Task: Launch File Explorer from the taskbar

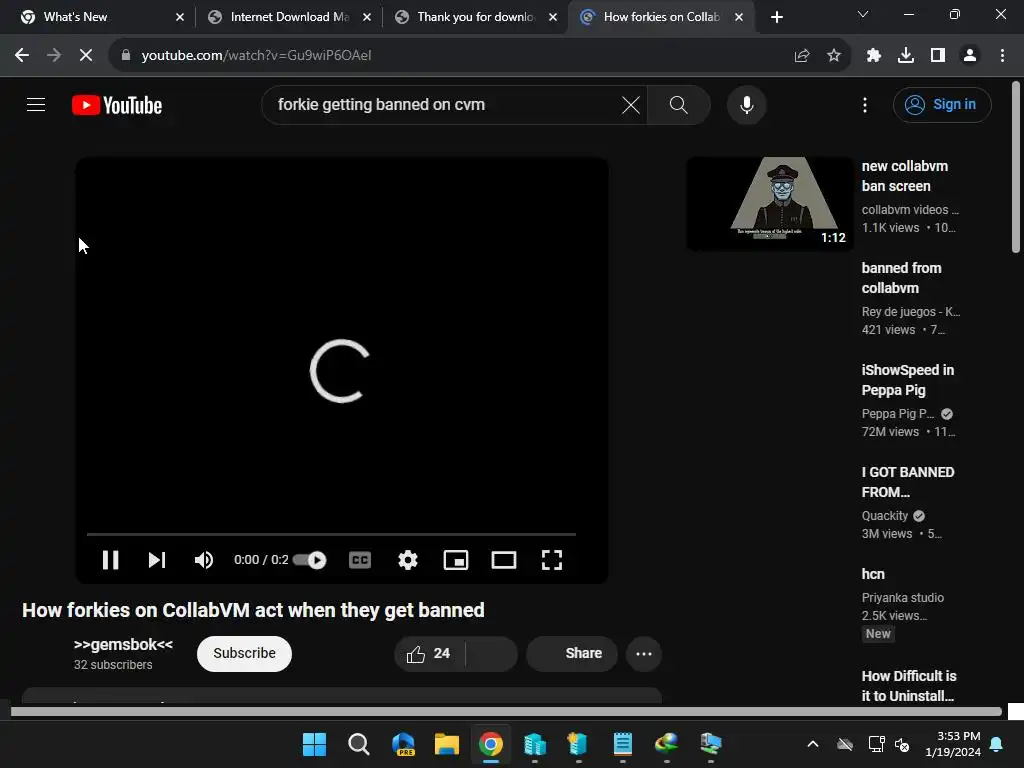Action: (447, 744)
